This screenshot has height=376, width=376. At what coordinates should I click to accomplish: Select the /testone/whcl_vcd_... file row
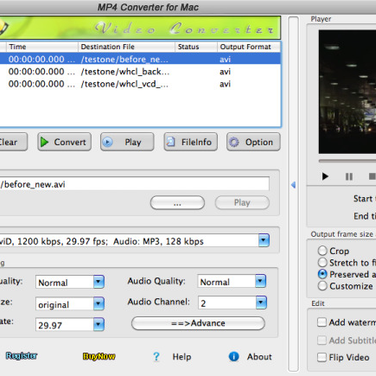click(140, 84)
